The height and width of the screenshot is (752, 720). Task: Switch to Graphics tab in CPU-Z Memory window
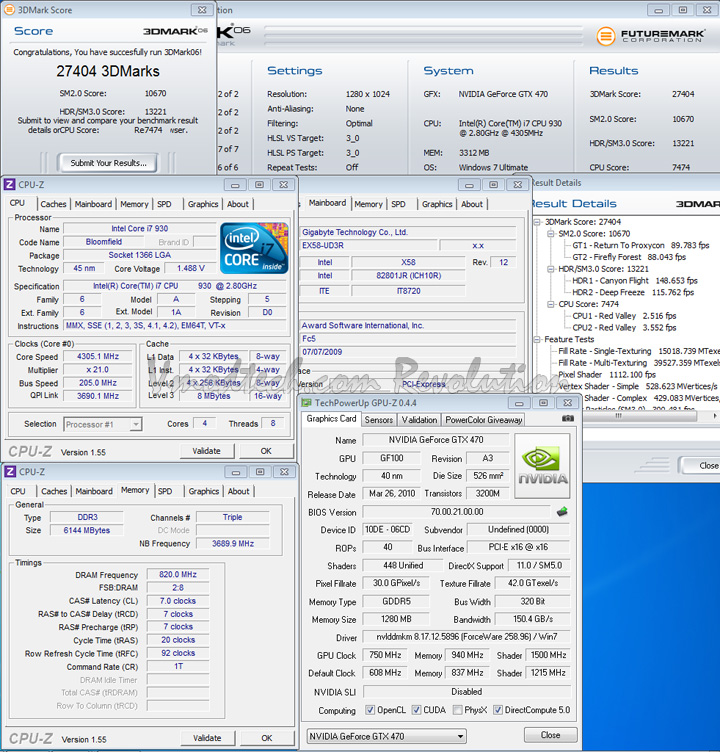(x=203, y=491)
